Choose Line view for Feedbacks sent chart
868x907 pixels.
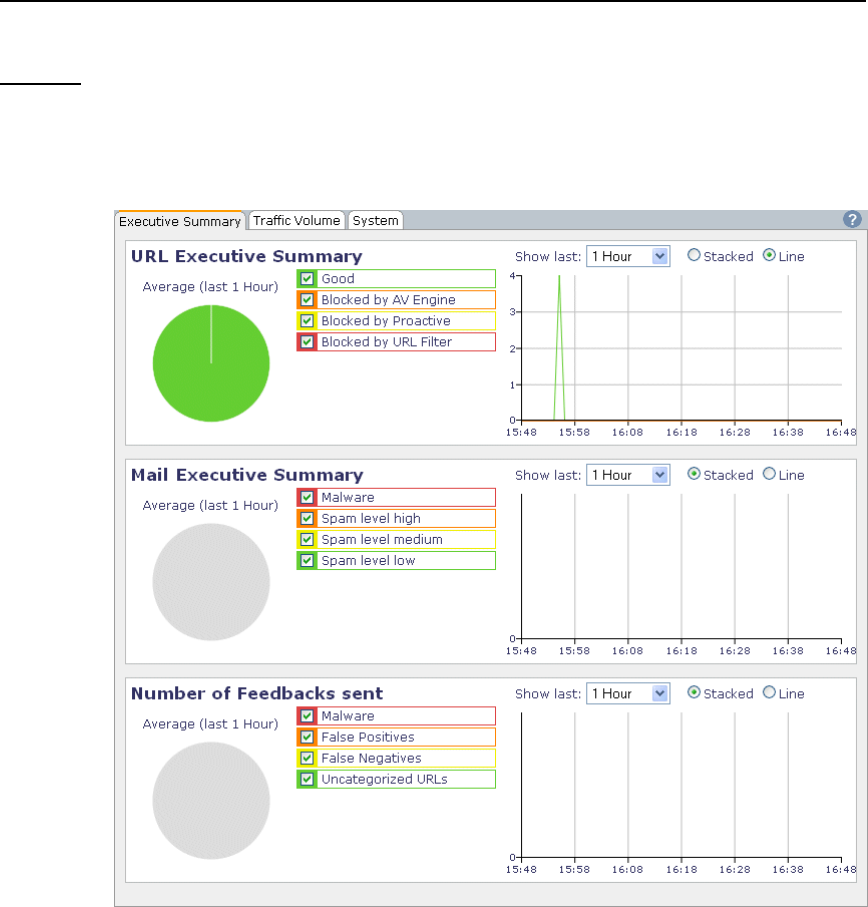pyautogui.click(x=769, y=692)
